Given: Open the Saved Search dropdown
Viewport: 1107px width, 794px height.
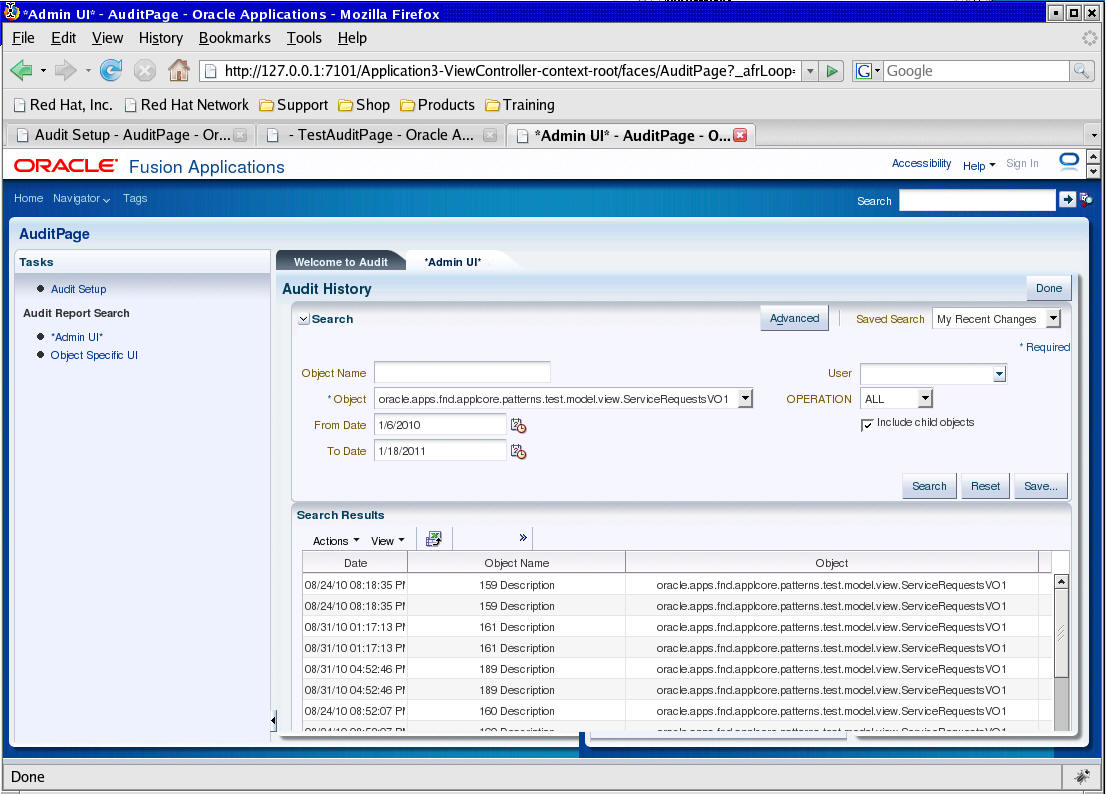Looking at the screenshot, I should pos(1053,318).
